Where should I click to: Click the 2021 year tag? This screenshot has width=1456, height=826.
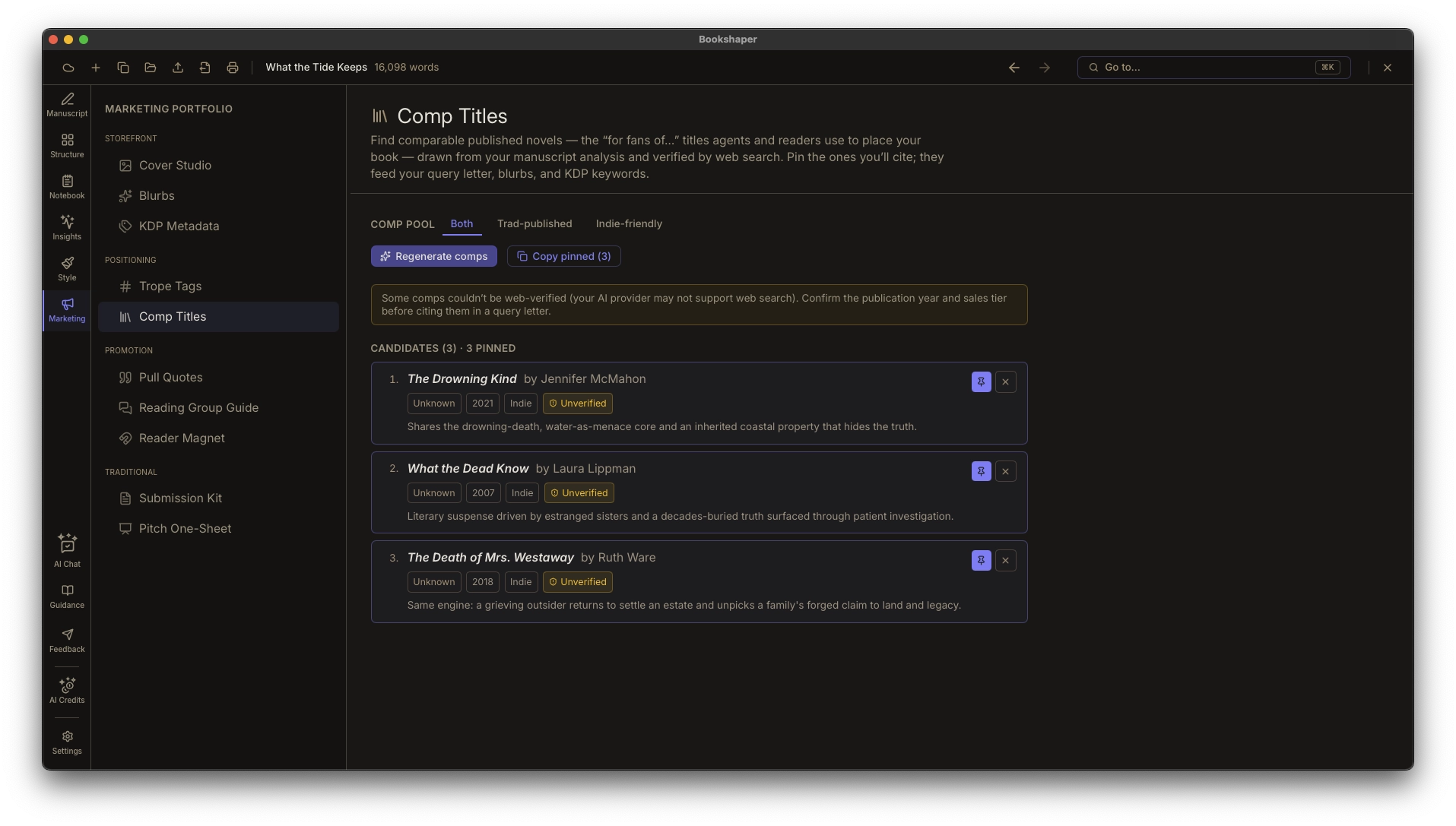pyautogui.click(x=483, y=404)
